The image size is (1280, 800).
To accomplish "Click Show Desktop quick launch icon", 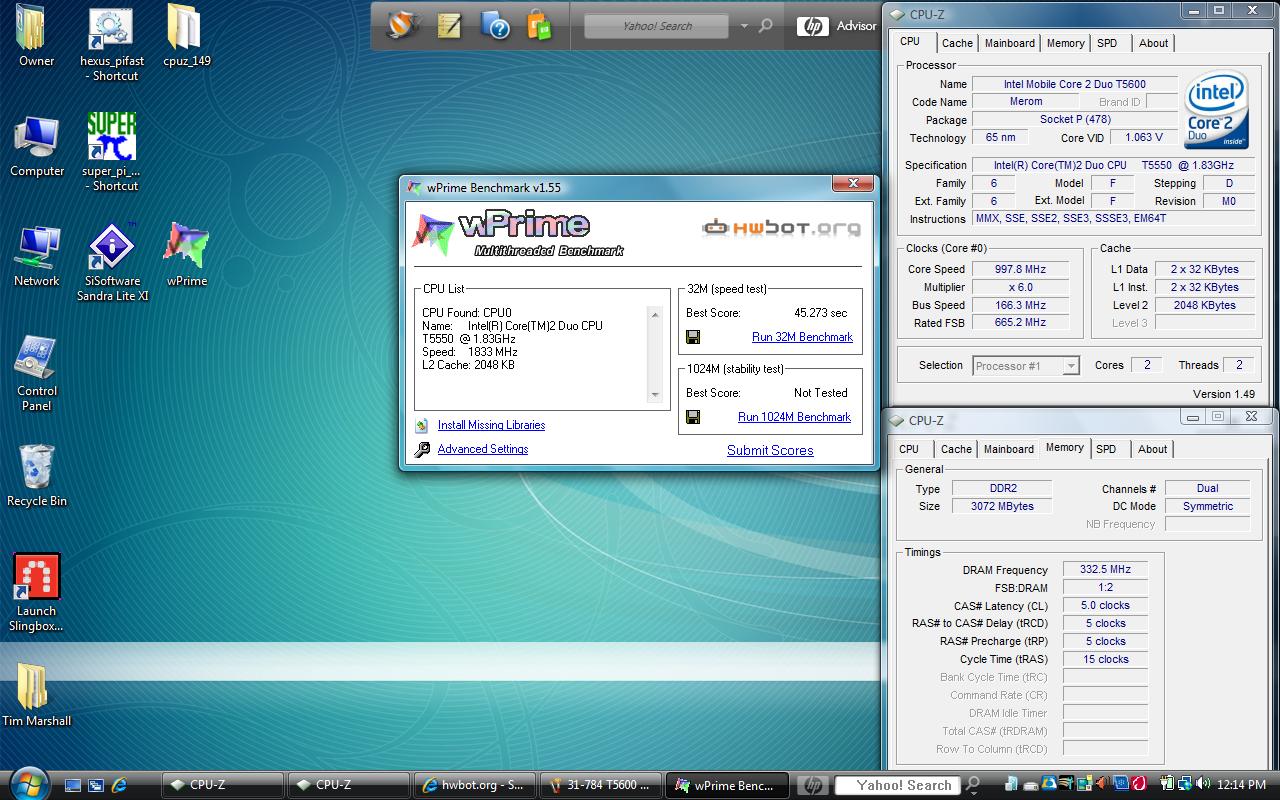I will (73, 785).
